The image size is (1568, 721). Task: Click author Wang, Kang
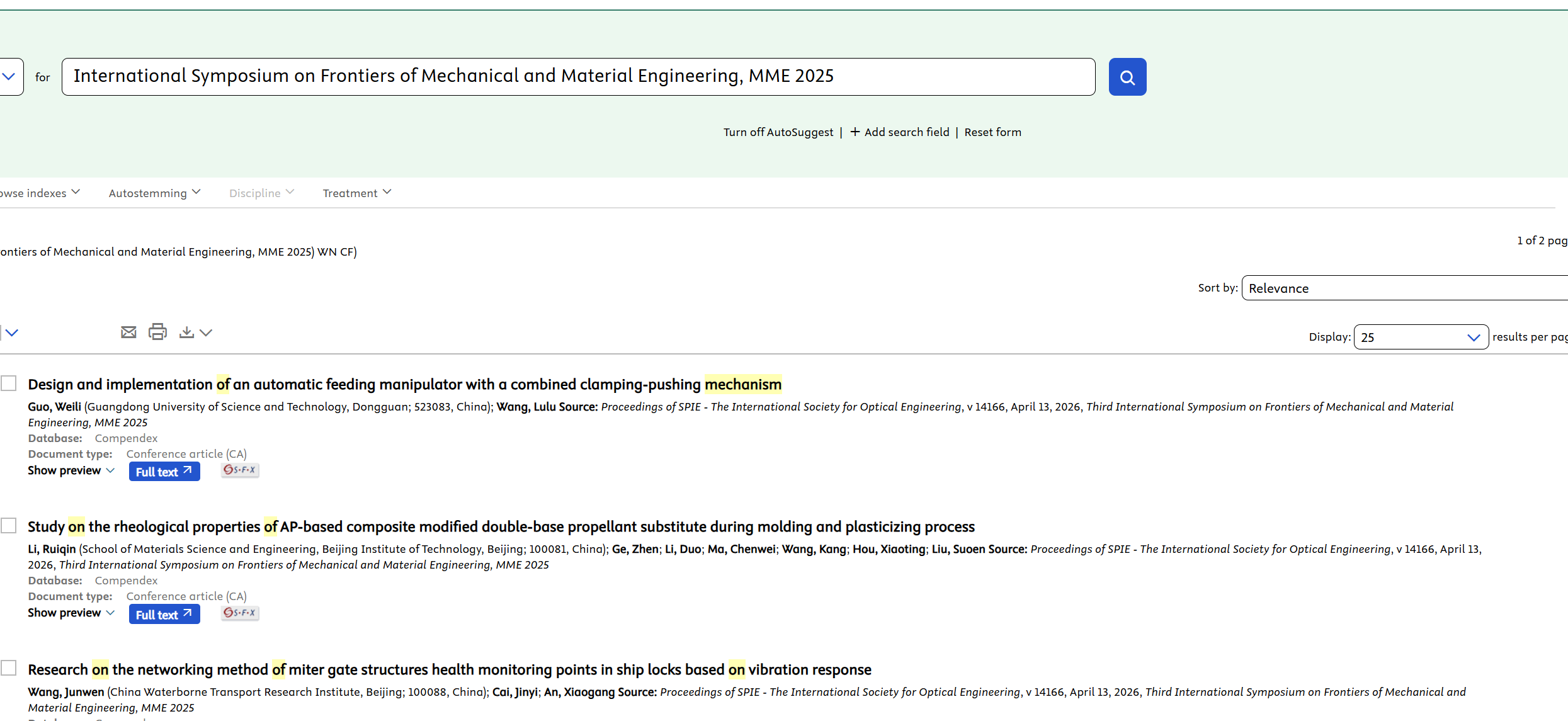click(x=814, y=549)
